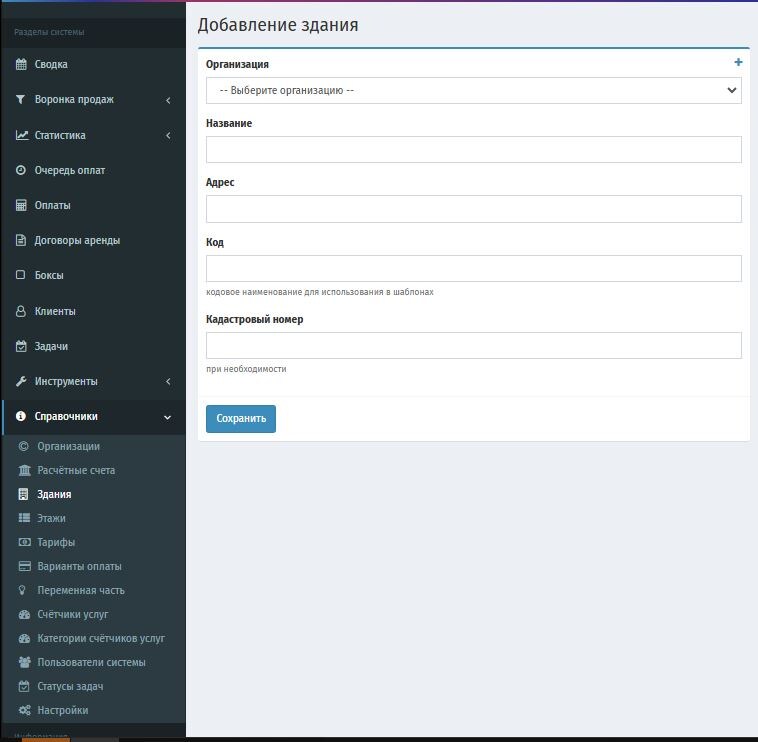Click the calculator icon beside Оплаты
The image size is (758, 742).
coord(21,205)
